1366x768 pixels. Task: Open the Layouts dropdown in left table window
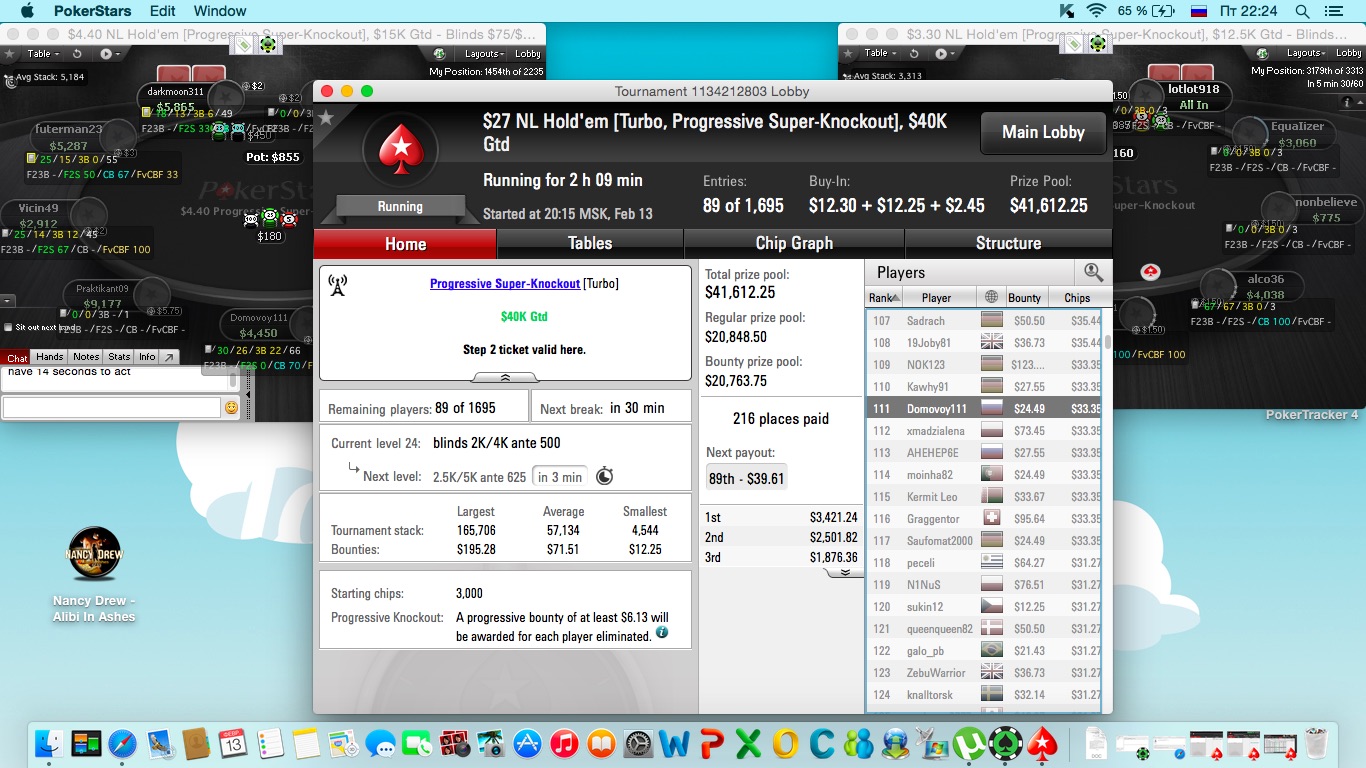pos(484,54)
